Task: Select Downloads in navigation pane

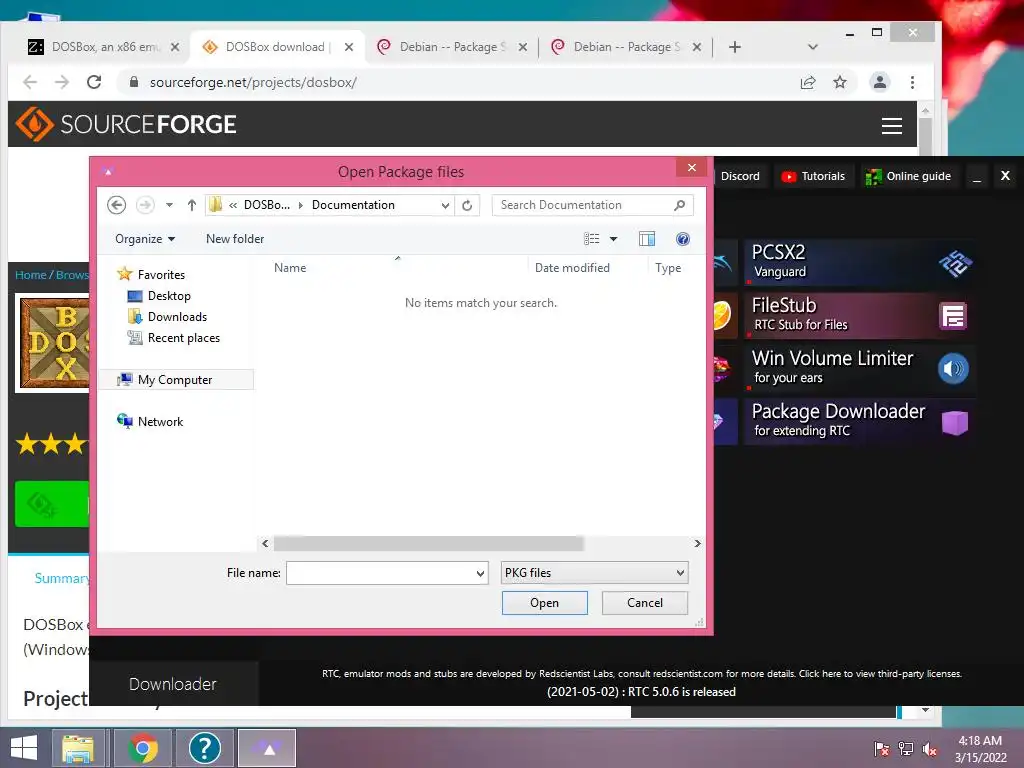Action: point(177,317)
